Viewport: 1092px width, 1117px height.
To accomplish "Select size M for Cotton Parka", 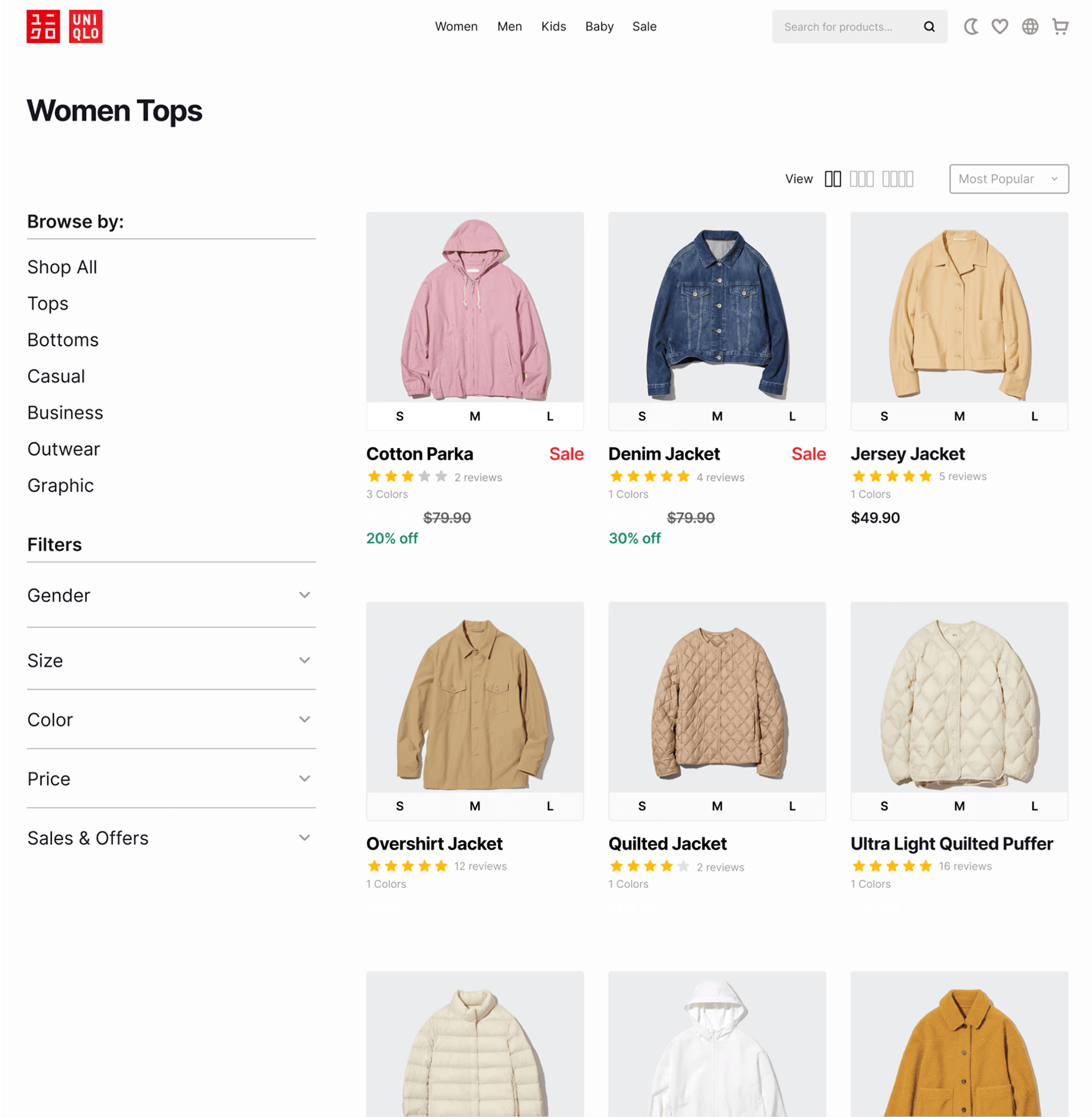I will click(475, 416).
